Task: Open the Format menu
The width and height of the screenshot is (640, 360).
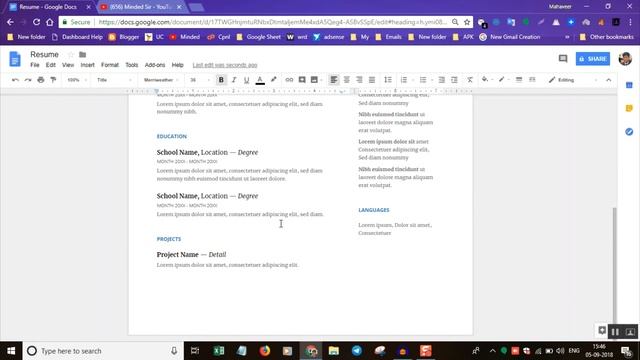Action: click(x=110, y=65)
